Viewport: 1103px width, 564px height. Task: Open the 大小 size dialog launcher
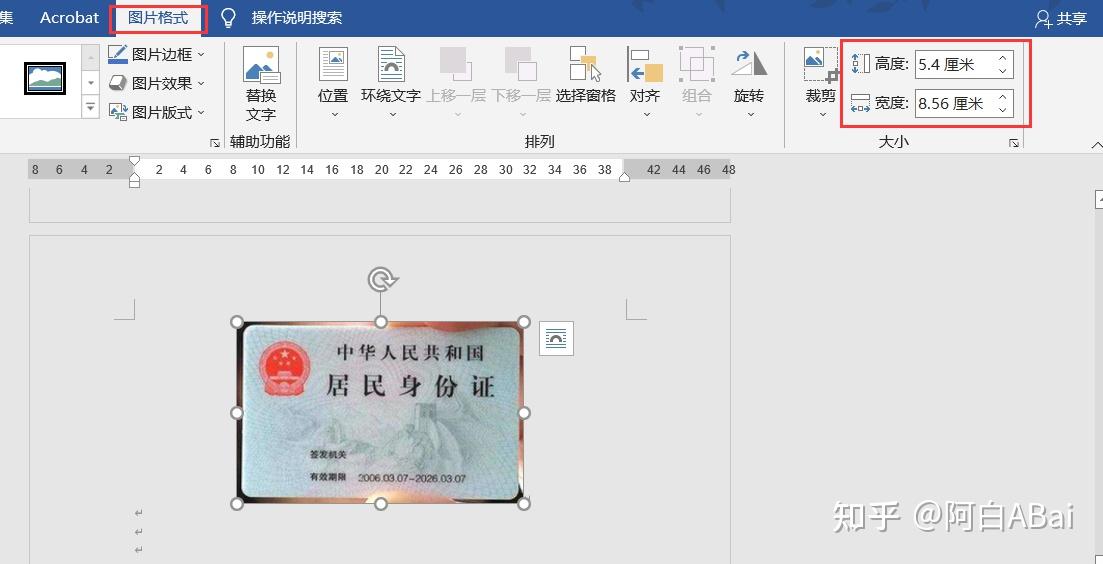click(1014, 143)
